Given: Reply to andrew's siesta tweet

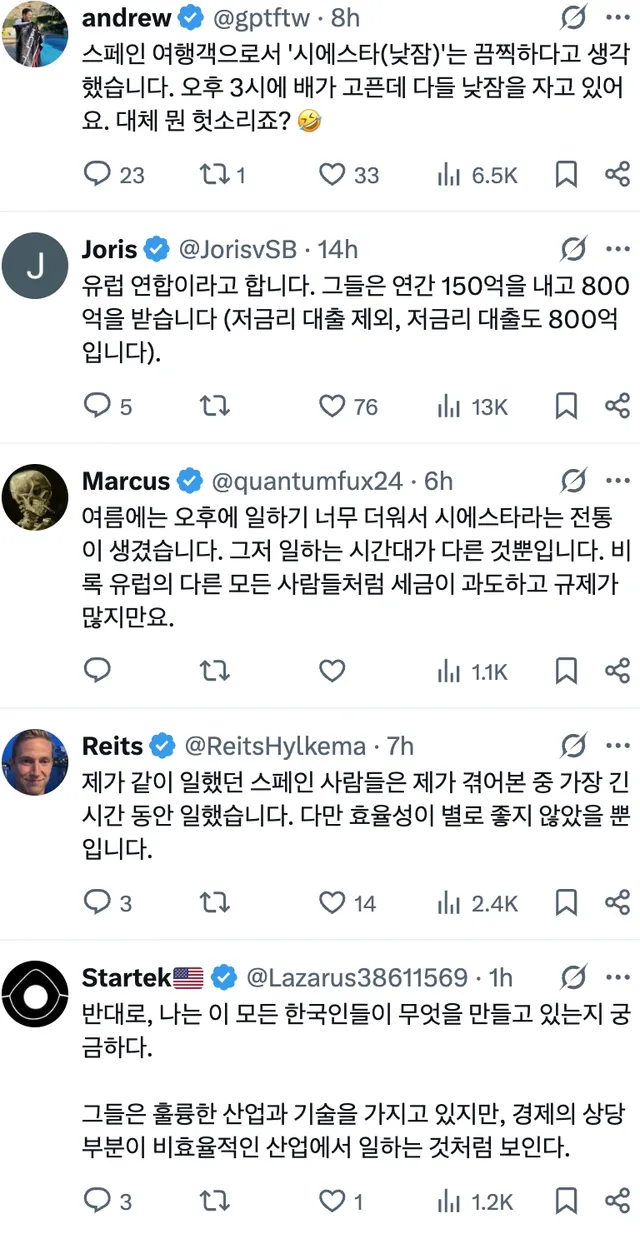Looking at the screenshot, I should pos(97,175).
